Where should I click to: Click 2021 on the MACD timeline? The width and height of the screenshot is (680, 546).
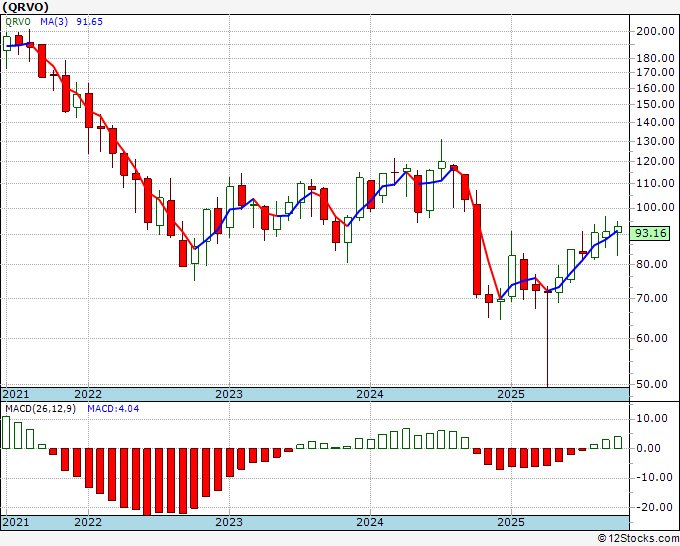pos(16,522)
